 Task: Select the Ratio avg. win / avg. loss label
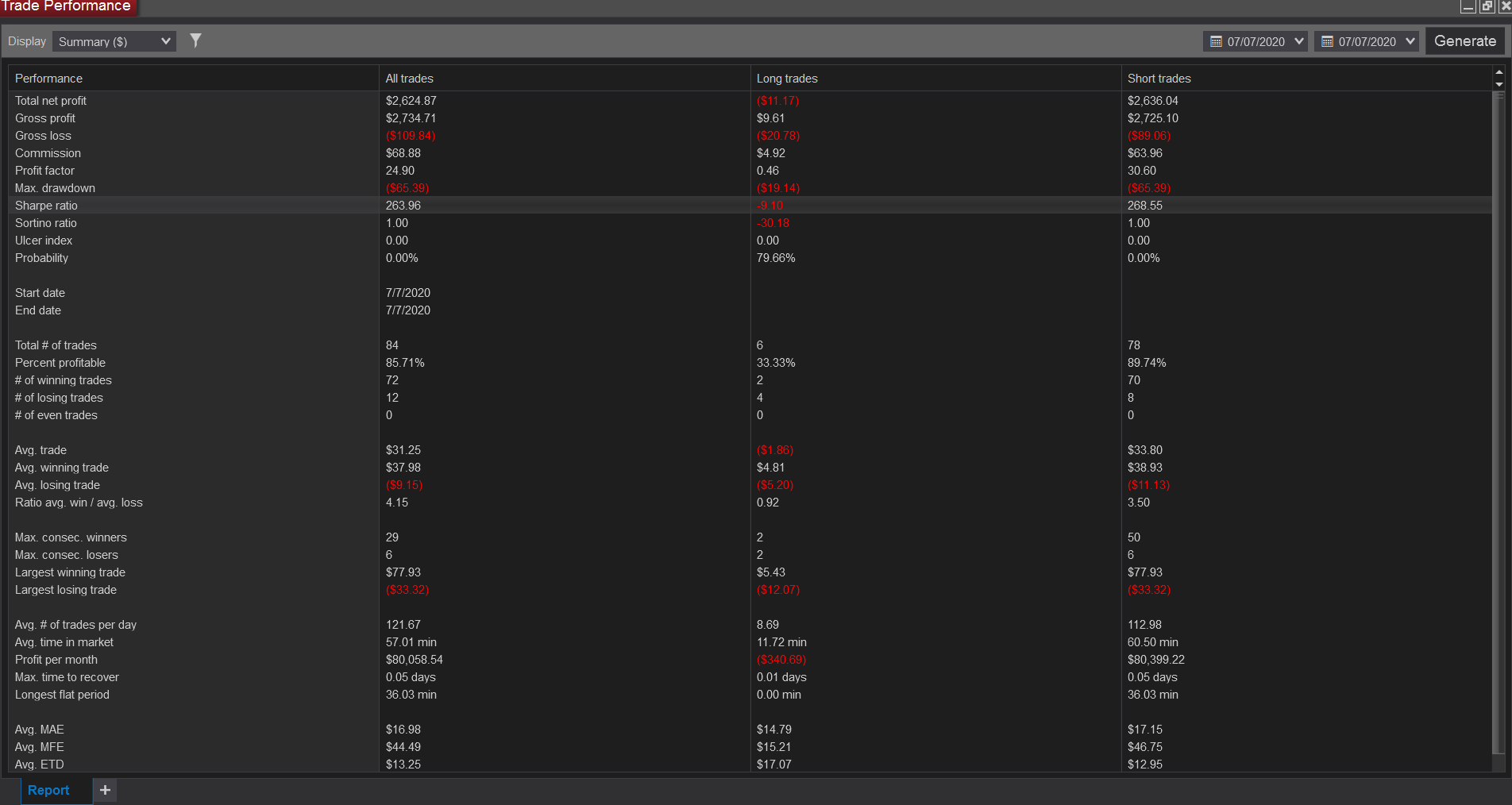79,503
